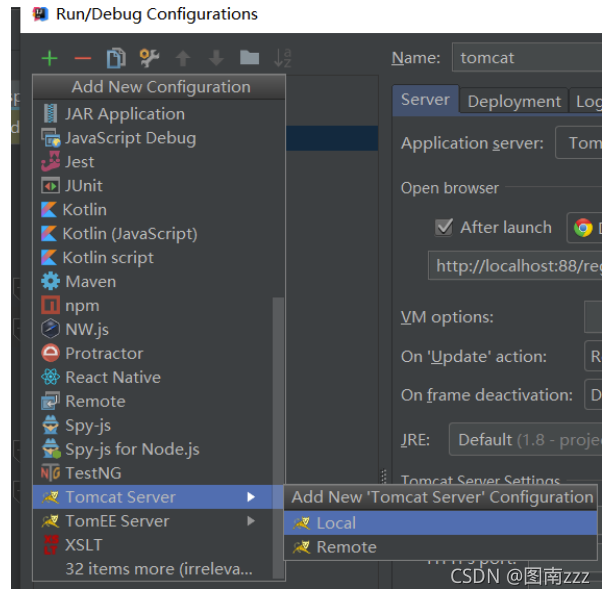The height and width of the screenshot is (595, 606).
Task: Click the configuration list scrollbar thumb
Action: [x=278, y=438]
